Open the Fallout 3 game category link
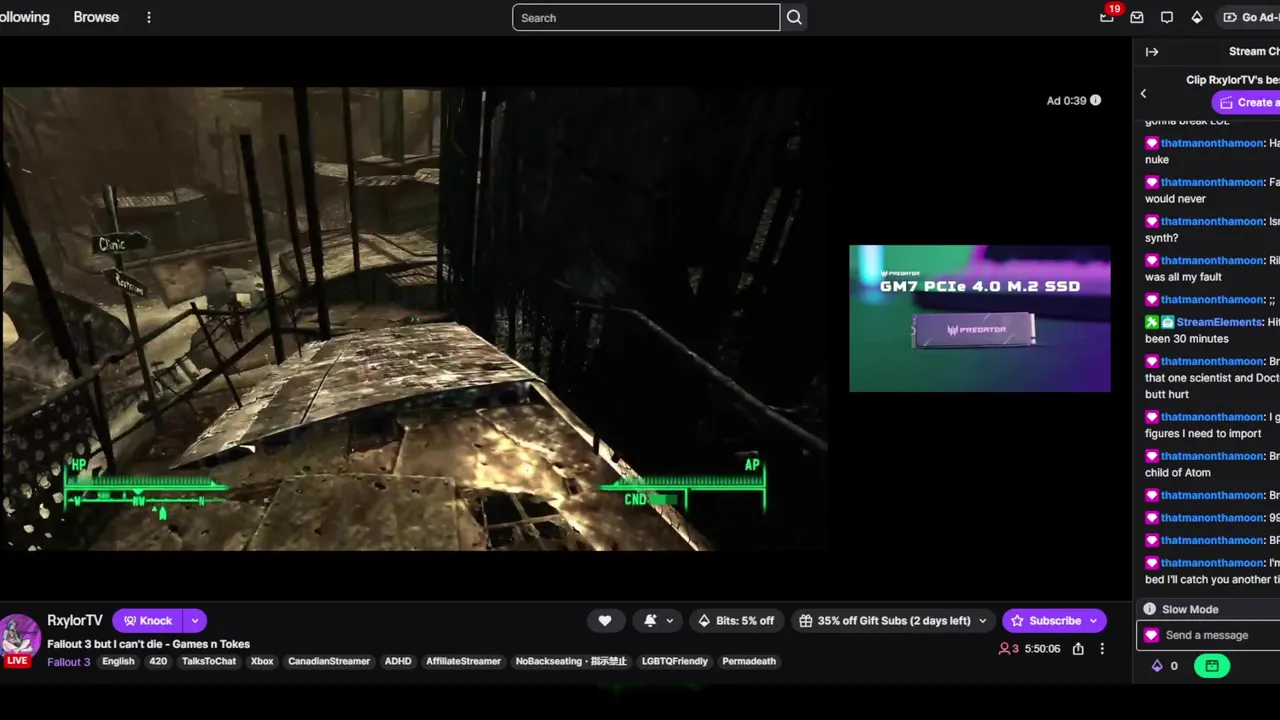This screenshot has height=720, width=1280. click(x=69, y=662)
